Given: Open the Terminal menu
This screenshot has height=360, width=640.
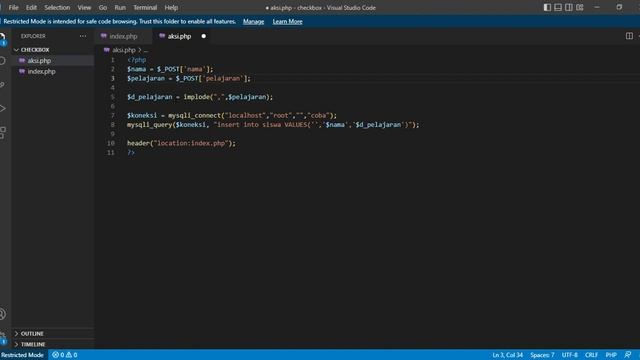Looking at the screenshot, I should pos(145,7).
